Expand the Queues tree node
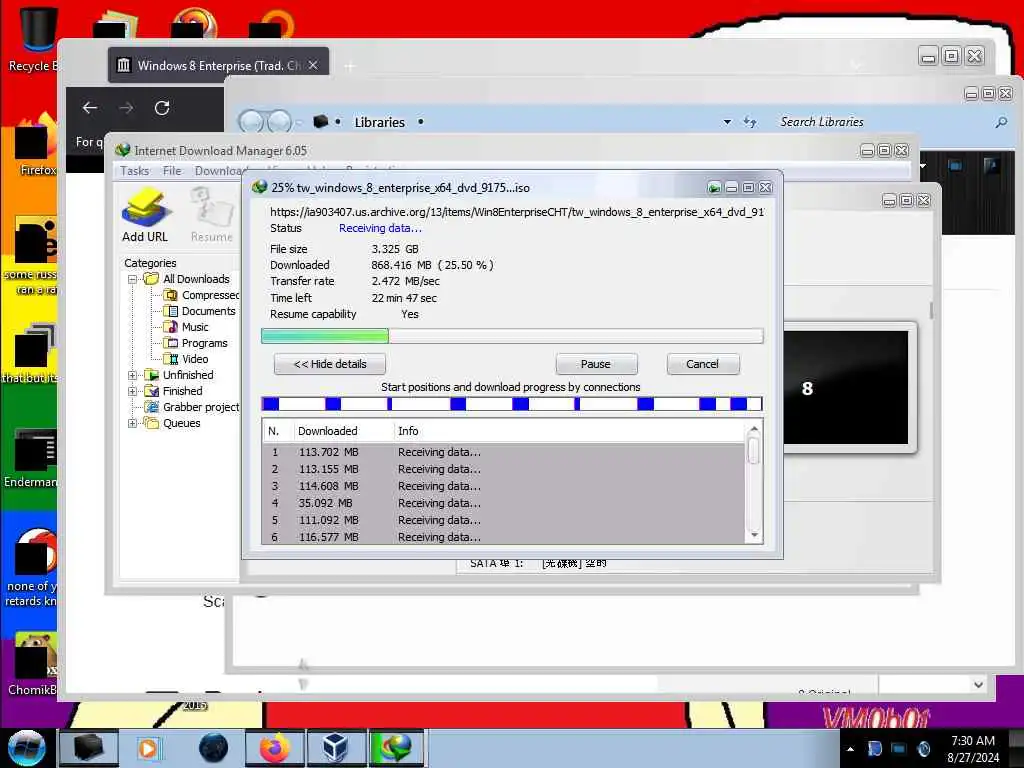The width and height of the screenshot is (1024, 768). pos(133,423)
